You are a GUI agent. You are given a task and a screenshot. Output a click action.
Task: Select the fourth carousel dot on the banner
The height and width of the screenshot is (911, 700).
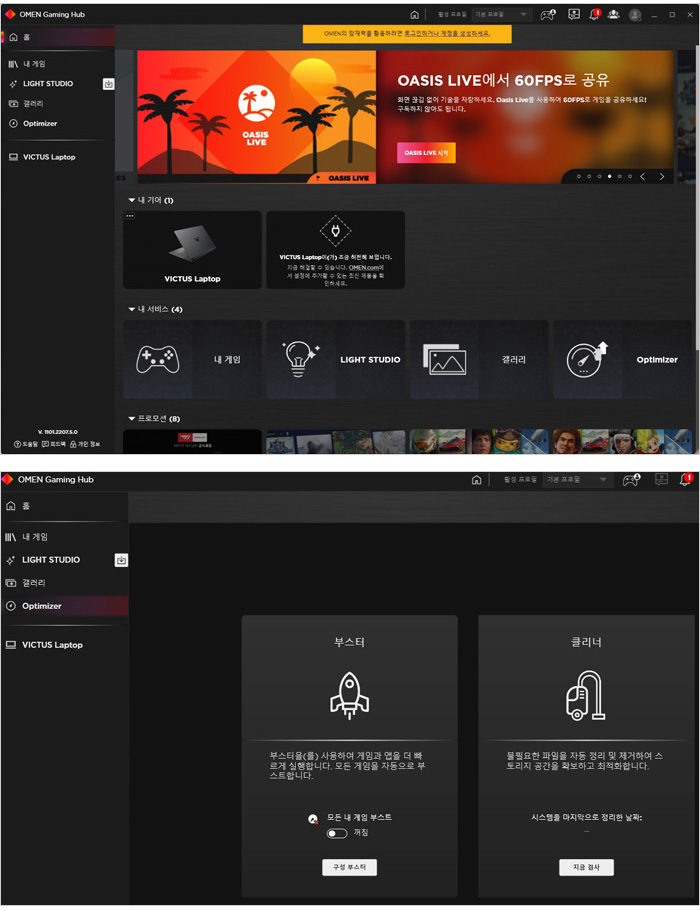pos(609,176)
